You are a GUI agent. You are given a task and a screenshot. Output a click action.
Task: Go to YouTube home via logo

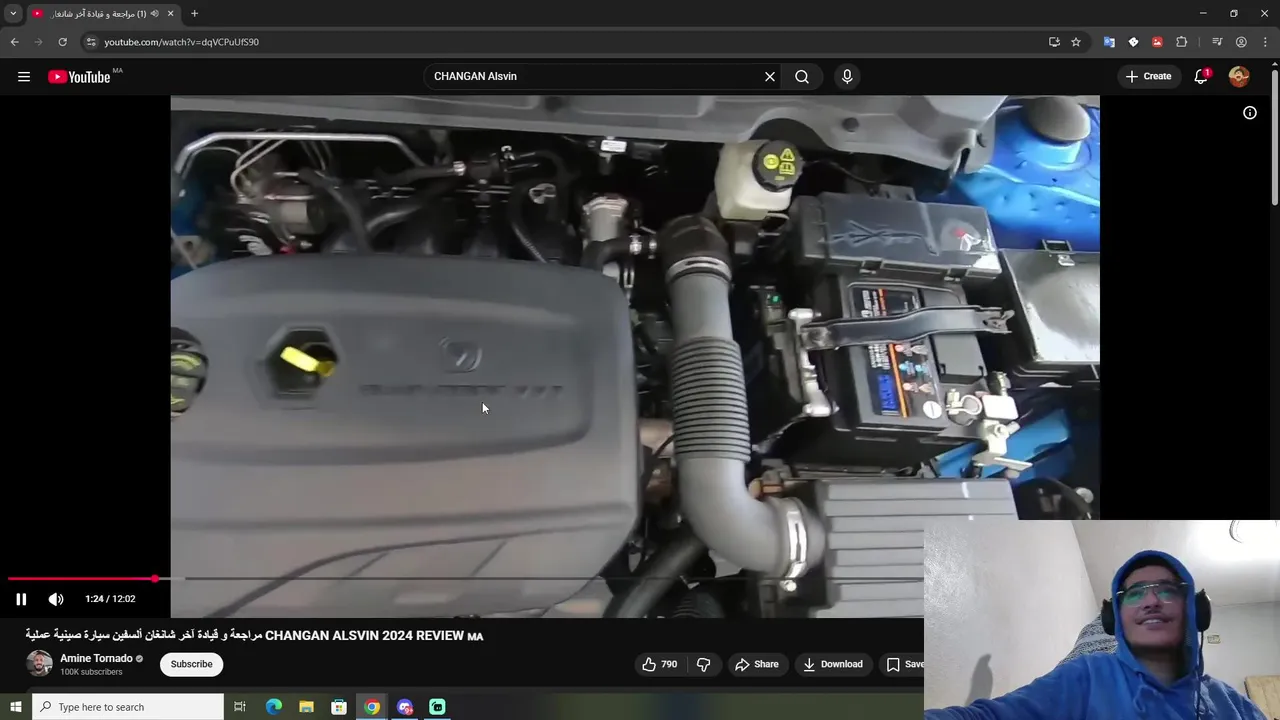click(79, 77)
